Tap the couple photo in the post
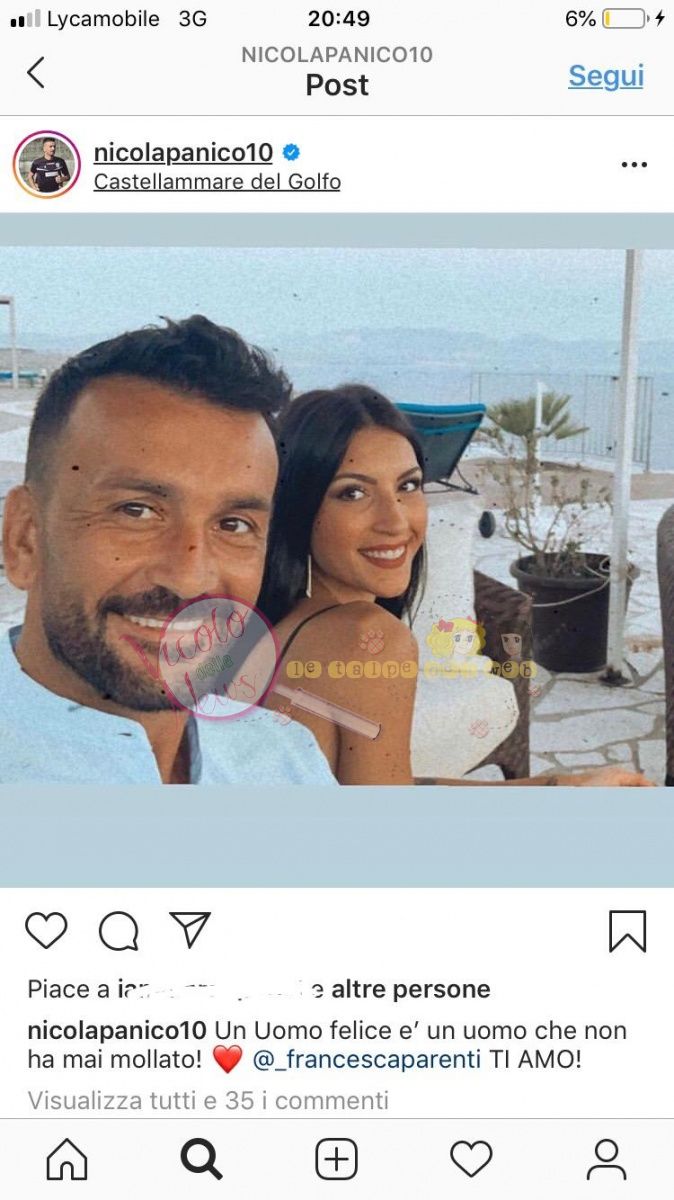 tap(337, 516)
